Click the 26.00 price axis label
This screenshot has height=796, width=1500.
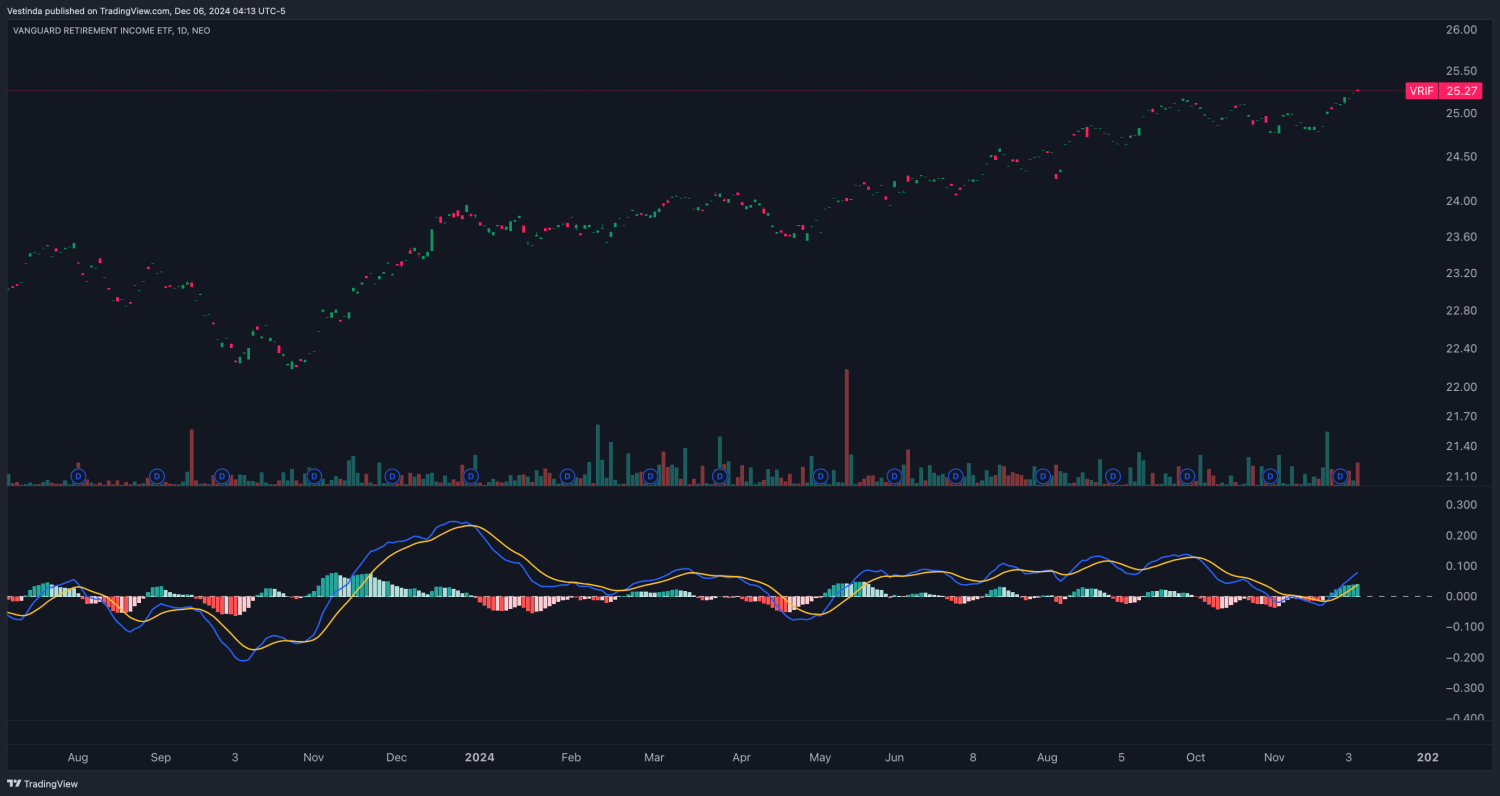click(x=1462, y=30)
